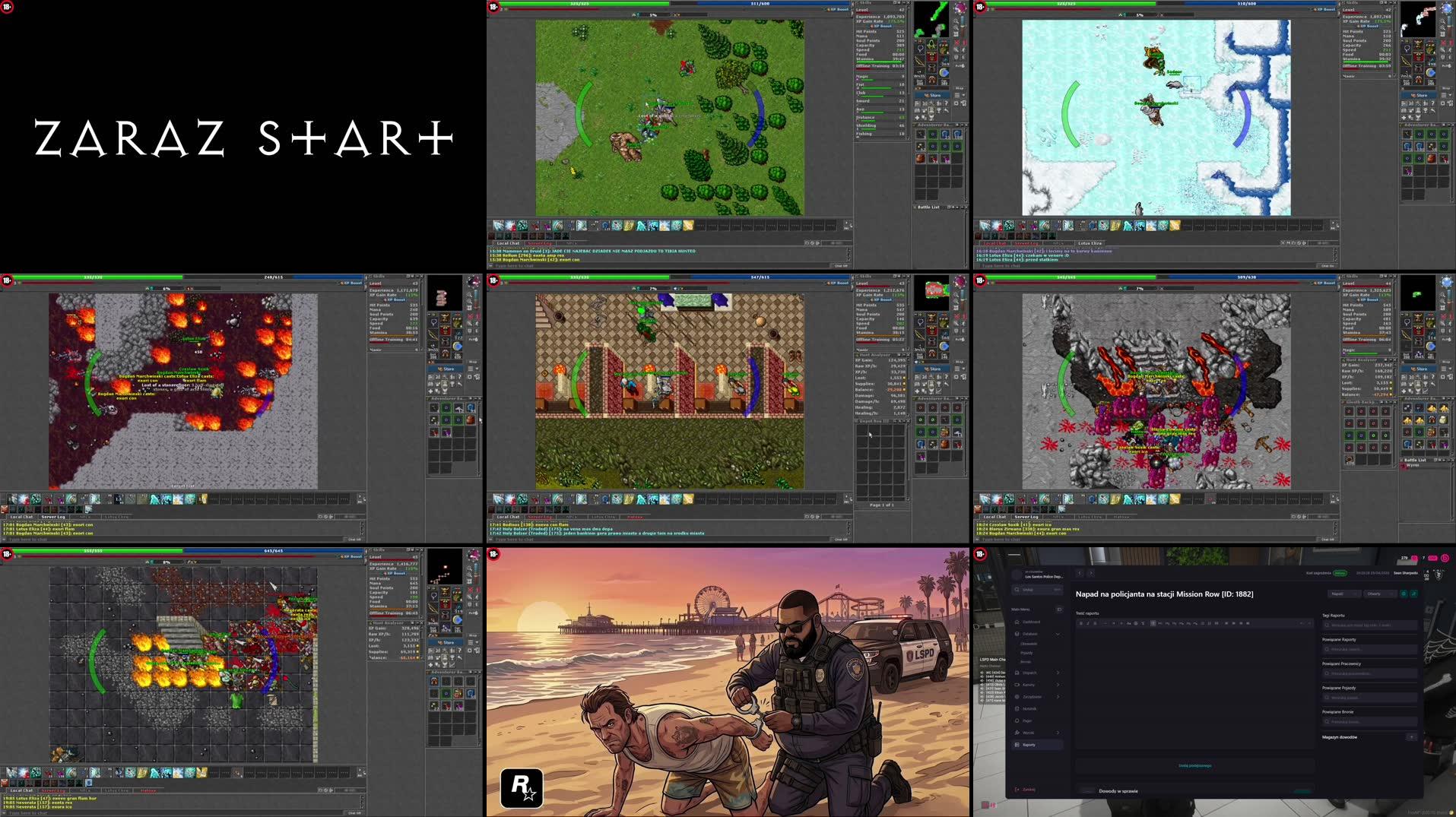Click the Zaraz Start title panel
Image resolution: width=1456 pixels, height=817 pixels.
point(242,135)
